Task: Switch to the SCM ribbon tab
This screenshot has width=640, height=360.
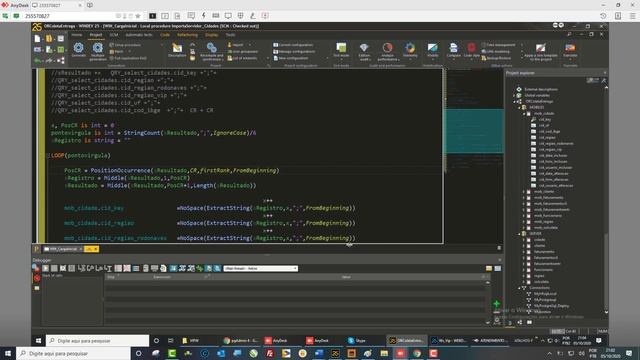Action: (x=114, y=35)
